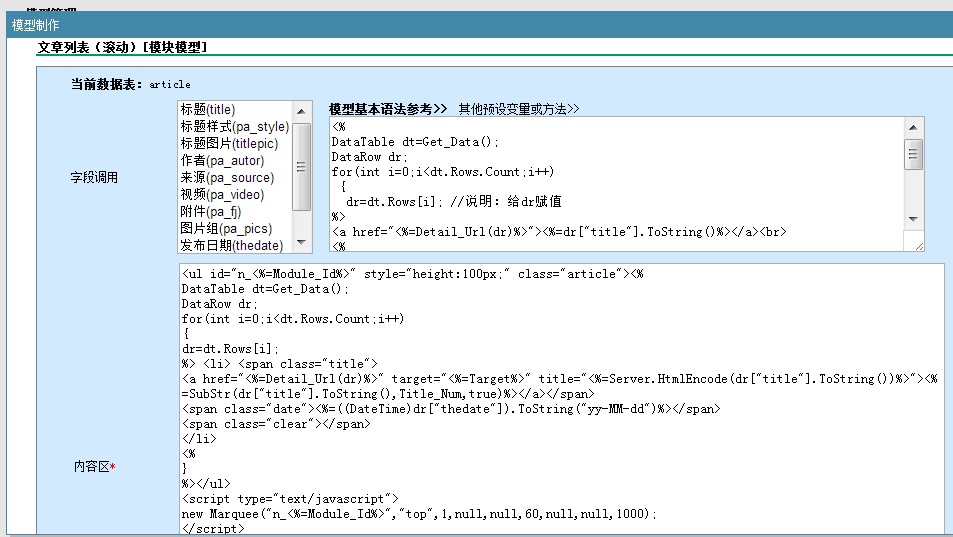Select 视频(pa_video) field

[x=222, y=195]
